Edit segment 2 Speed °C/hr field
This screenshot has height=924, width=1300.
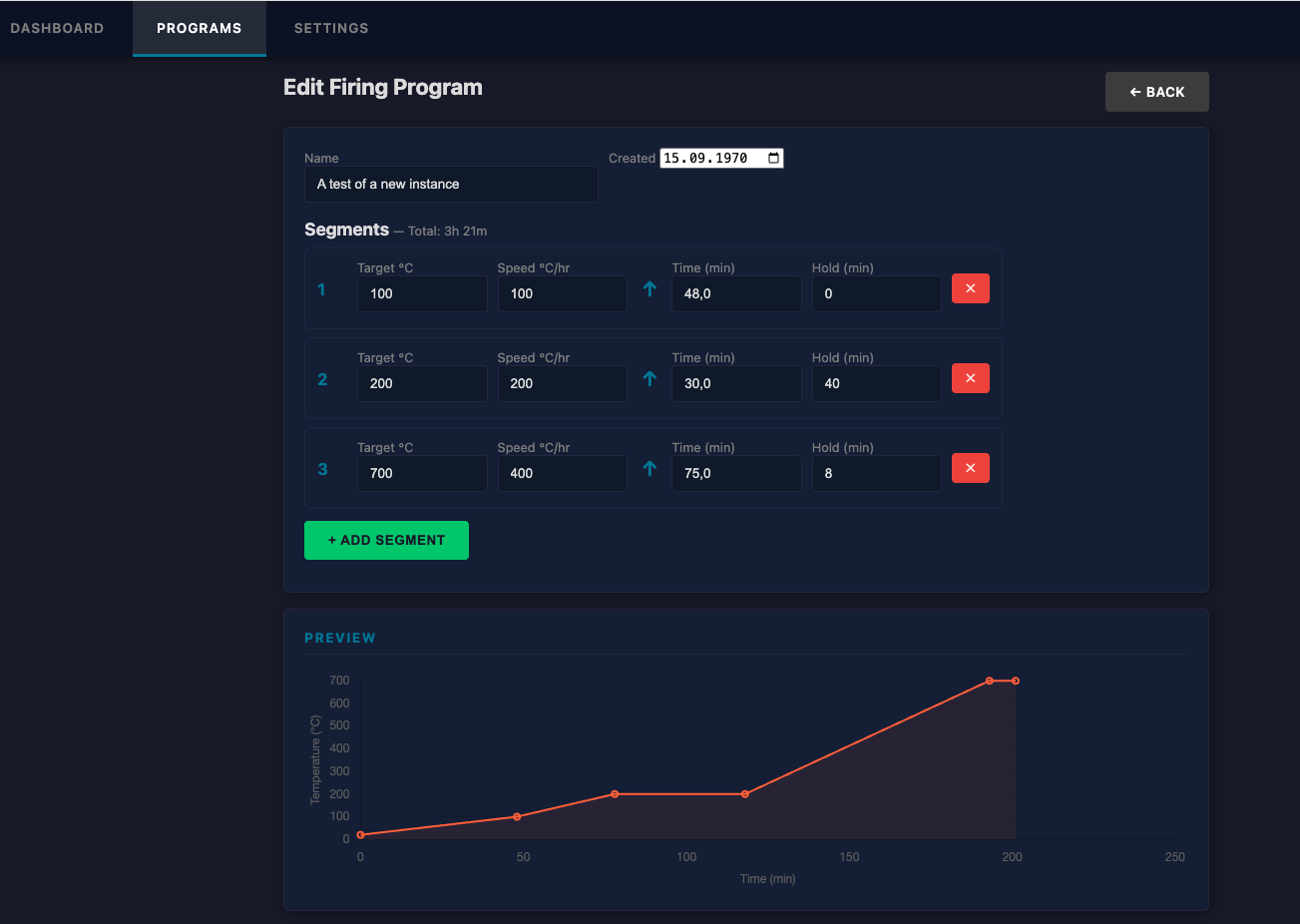[x=562, y=383]
